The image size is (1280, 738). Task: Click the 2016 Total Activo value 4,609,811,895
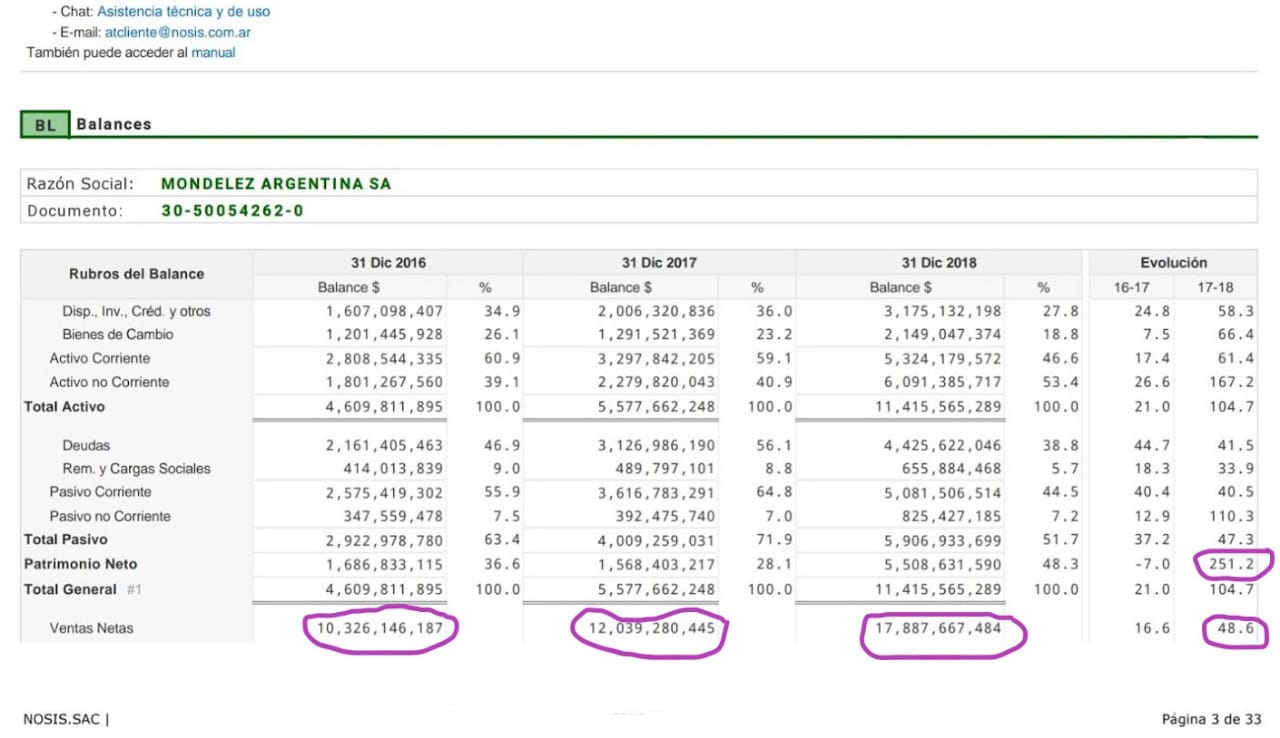[384, 407]
